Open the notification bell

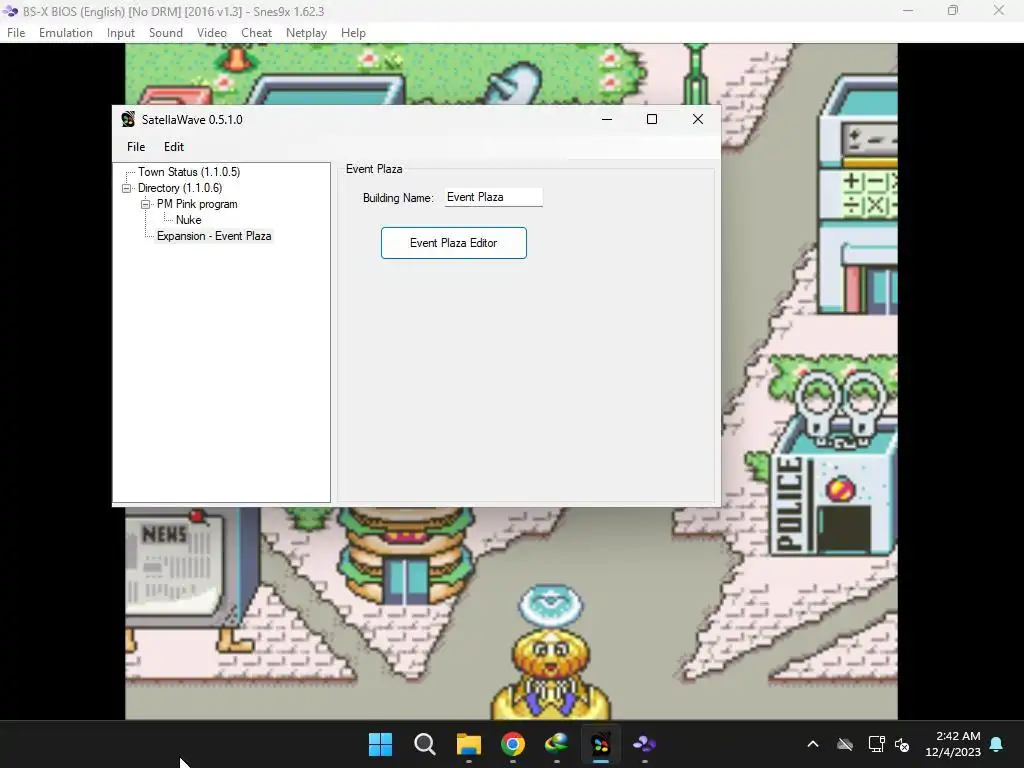tap(997, 744)
